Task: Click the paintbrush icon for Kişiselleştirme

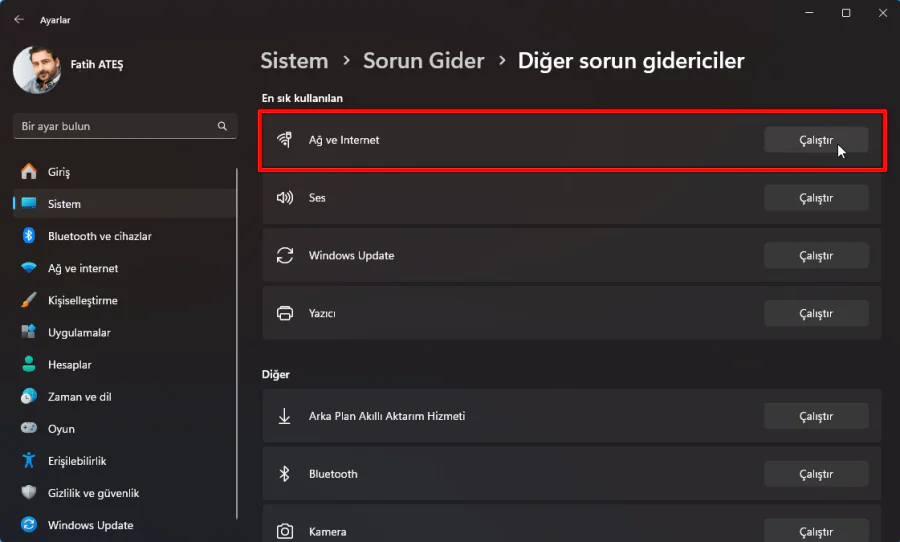Action: (29, 300)
